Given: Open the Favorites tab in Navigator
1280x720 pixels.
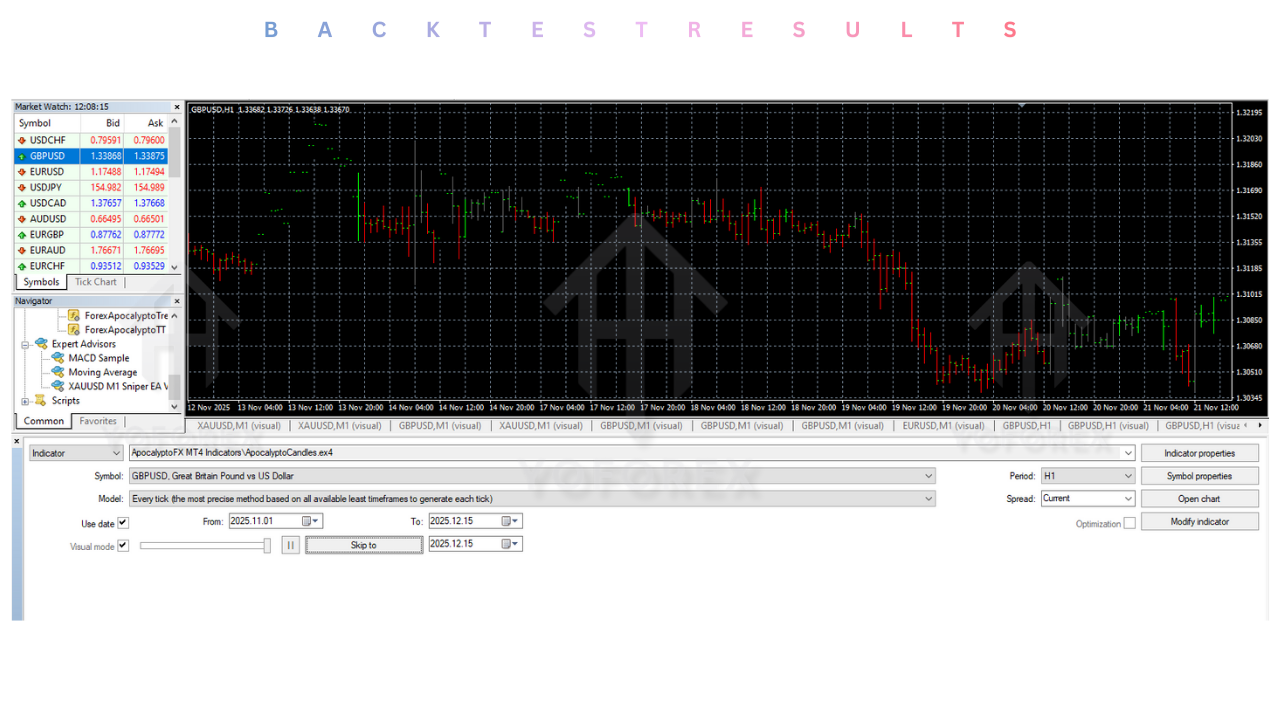Looking at the screenshot, I should (98, 421).
